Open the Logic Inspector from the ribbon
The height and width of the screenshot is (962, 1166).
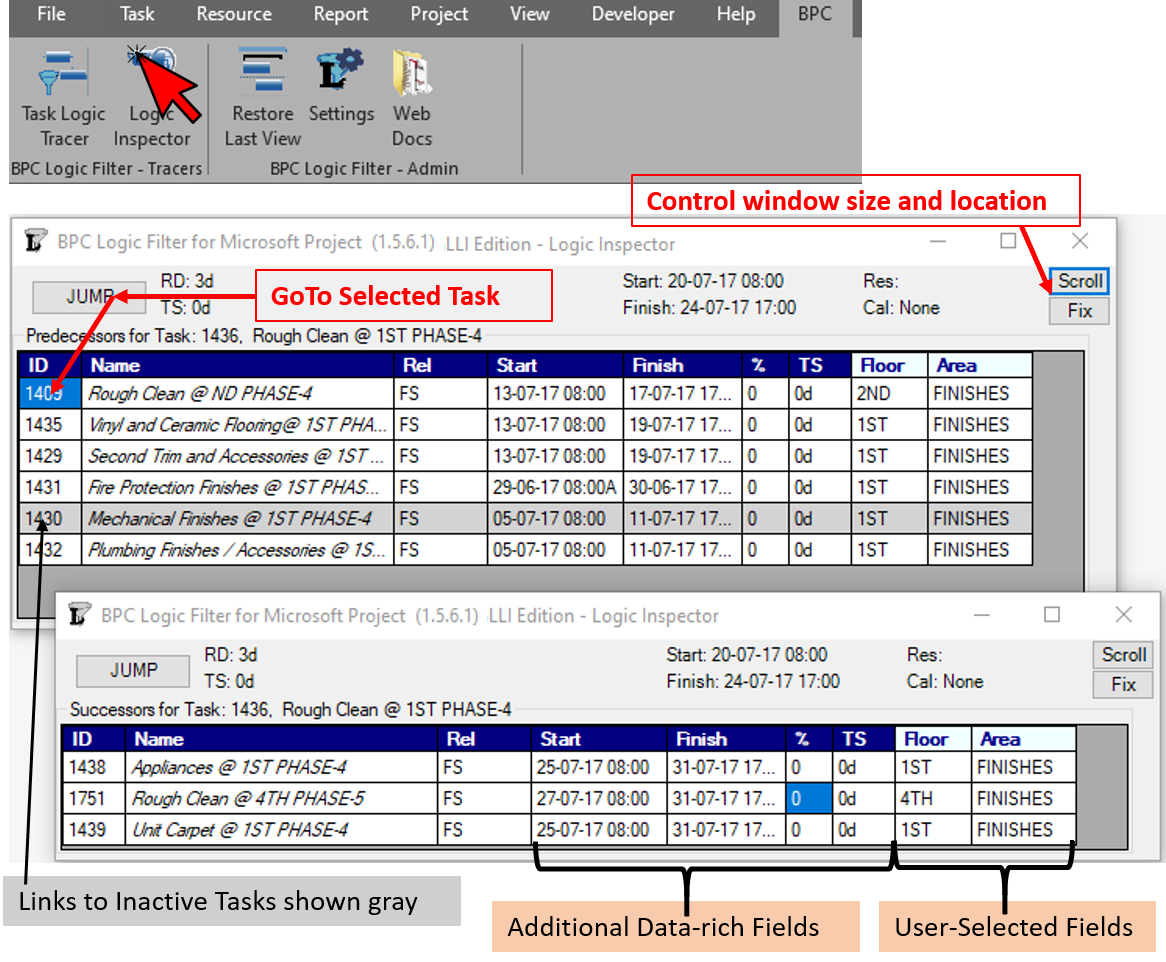pos(152,97)
